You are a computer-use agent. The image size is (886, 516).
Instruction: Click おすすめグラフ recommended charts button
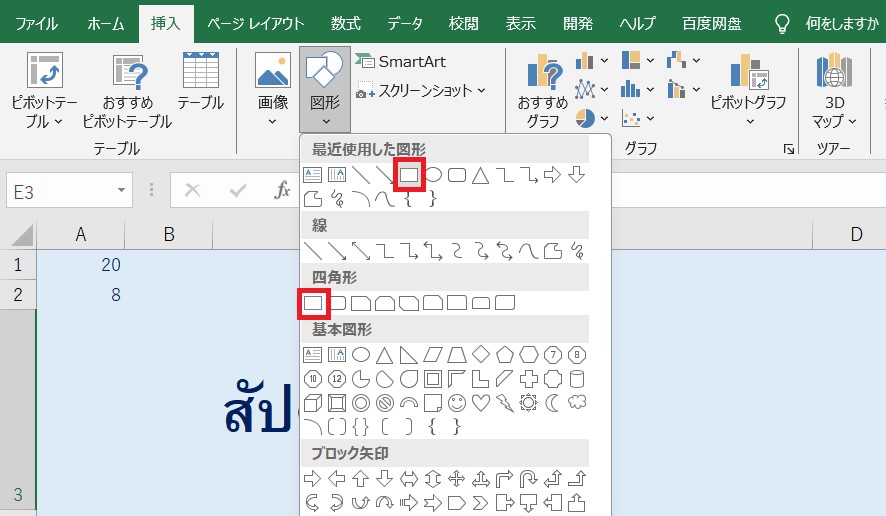click(x=543, y=90)
